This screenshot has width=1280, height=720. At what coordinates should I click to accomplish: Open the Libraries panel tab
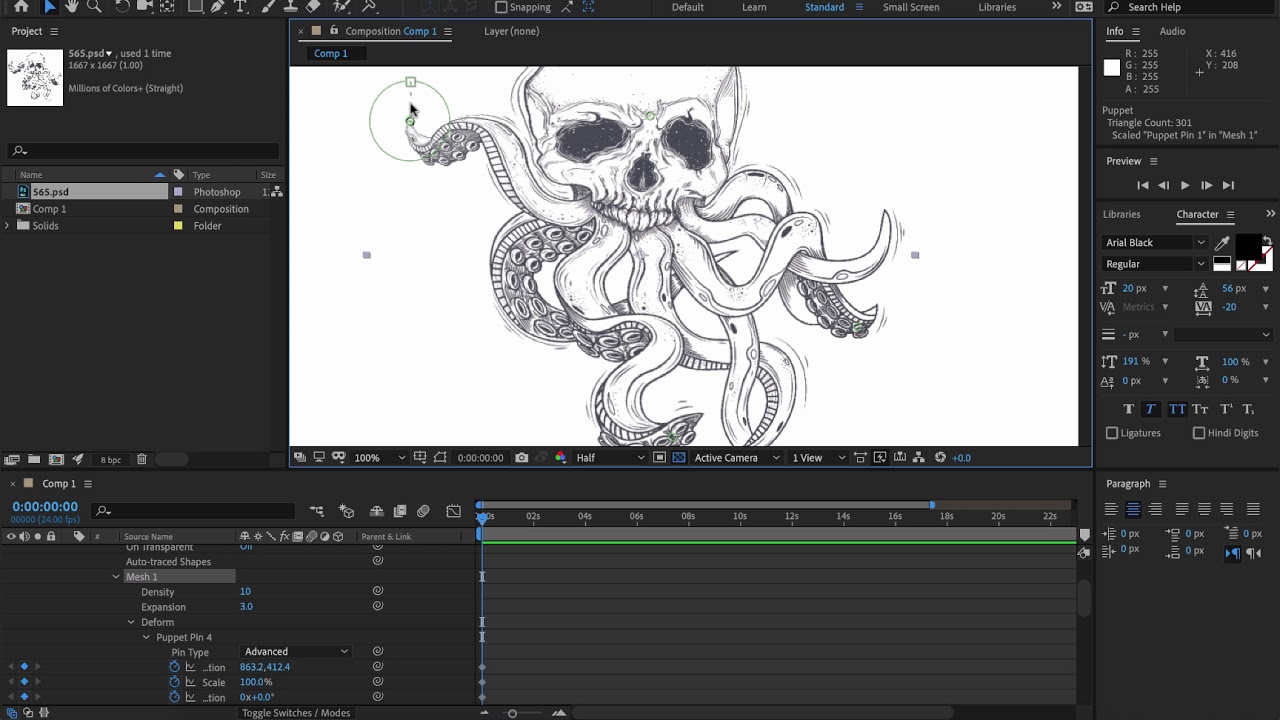1121,214
